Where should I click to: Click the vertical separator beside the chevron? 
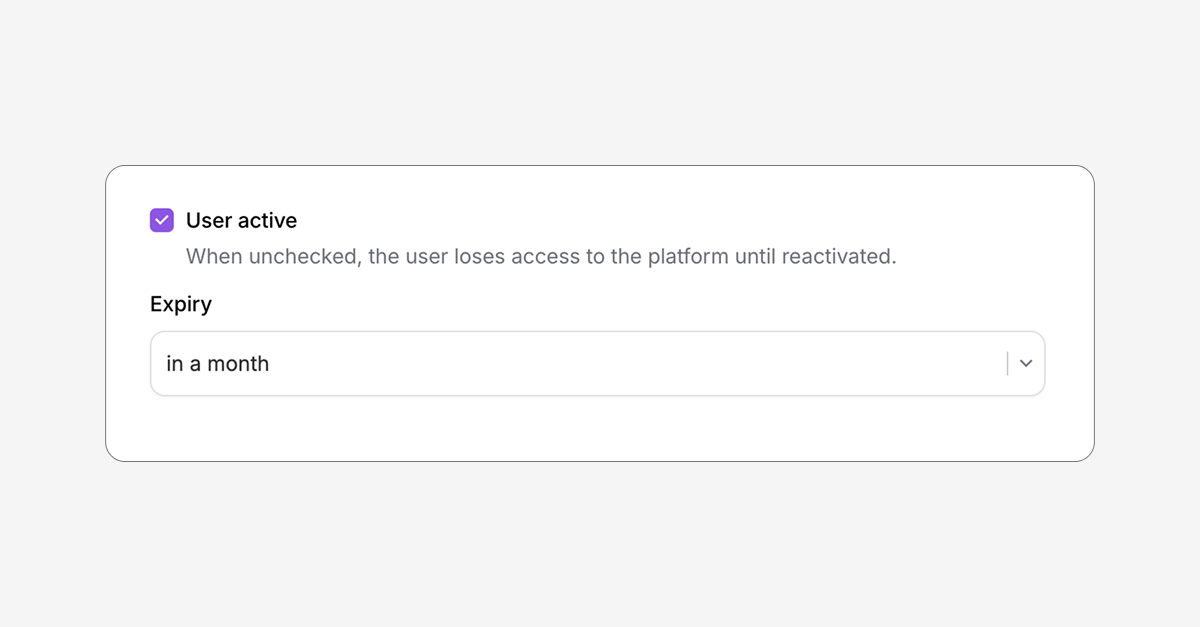pos(1007,364)
